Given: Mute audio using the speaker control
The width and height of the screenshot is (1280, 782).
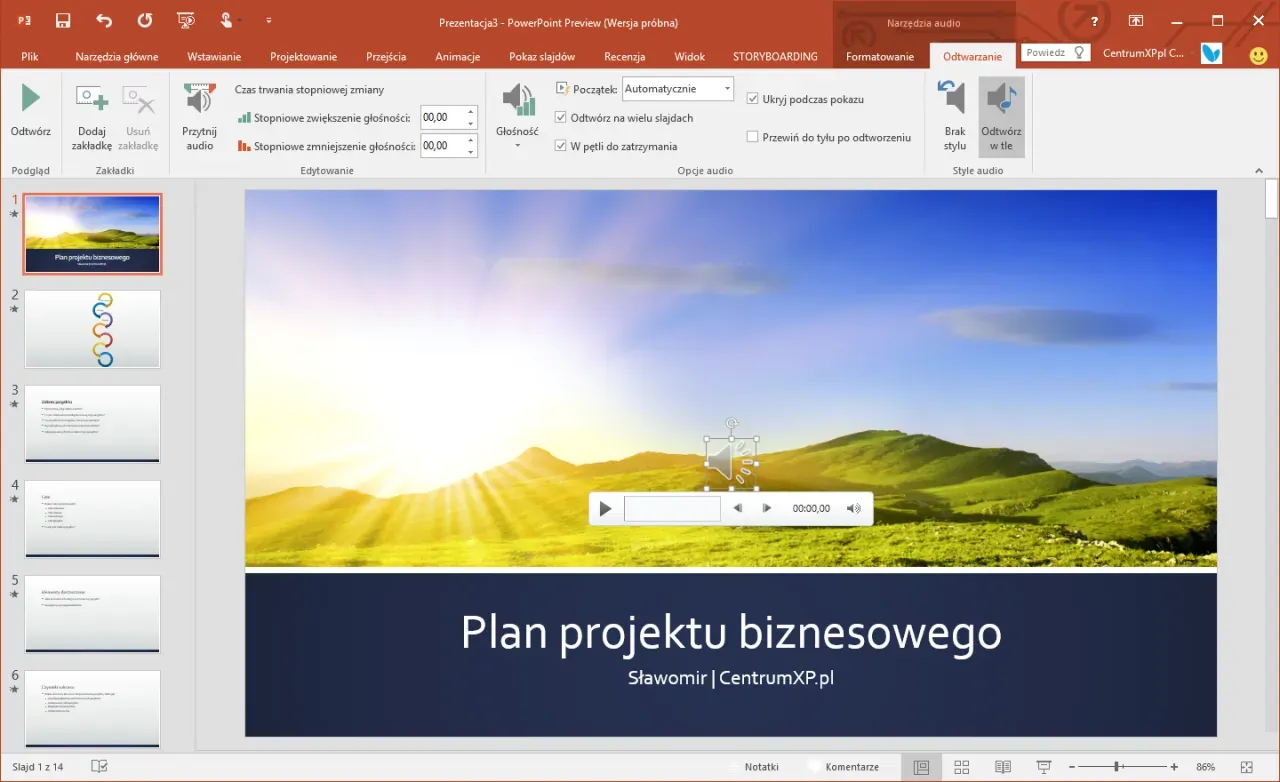Looking at the screenshot, I should point(853,508).
